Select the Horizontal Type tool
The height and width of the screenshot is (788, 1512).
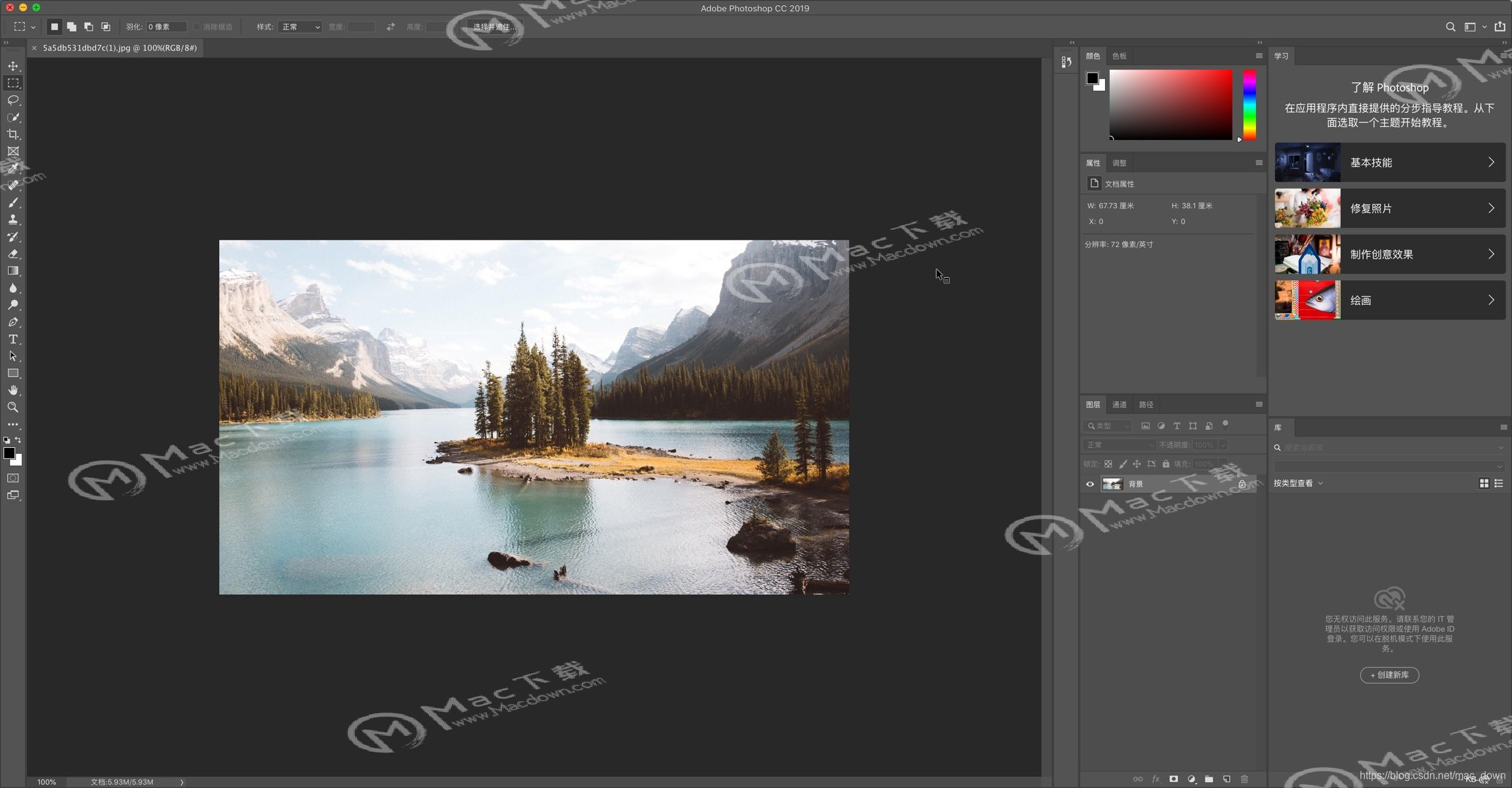click(x=13, y=339)
